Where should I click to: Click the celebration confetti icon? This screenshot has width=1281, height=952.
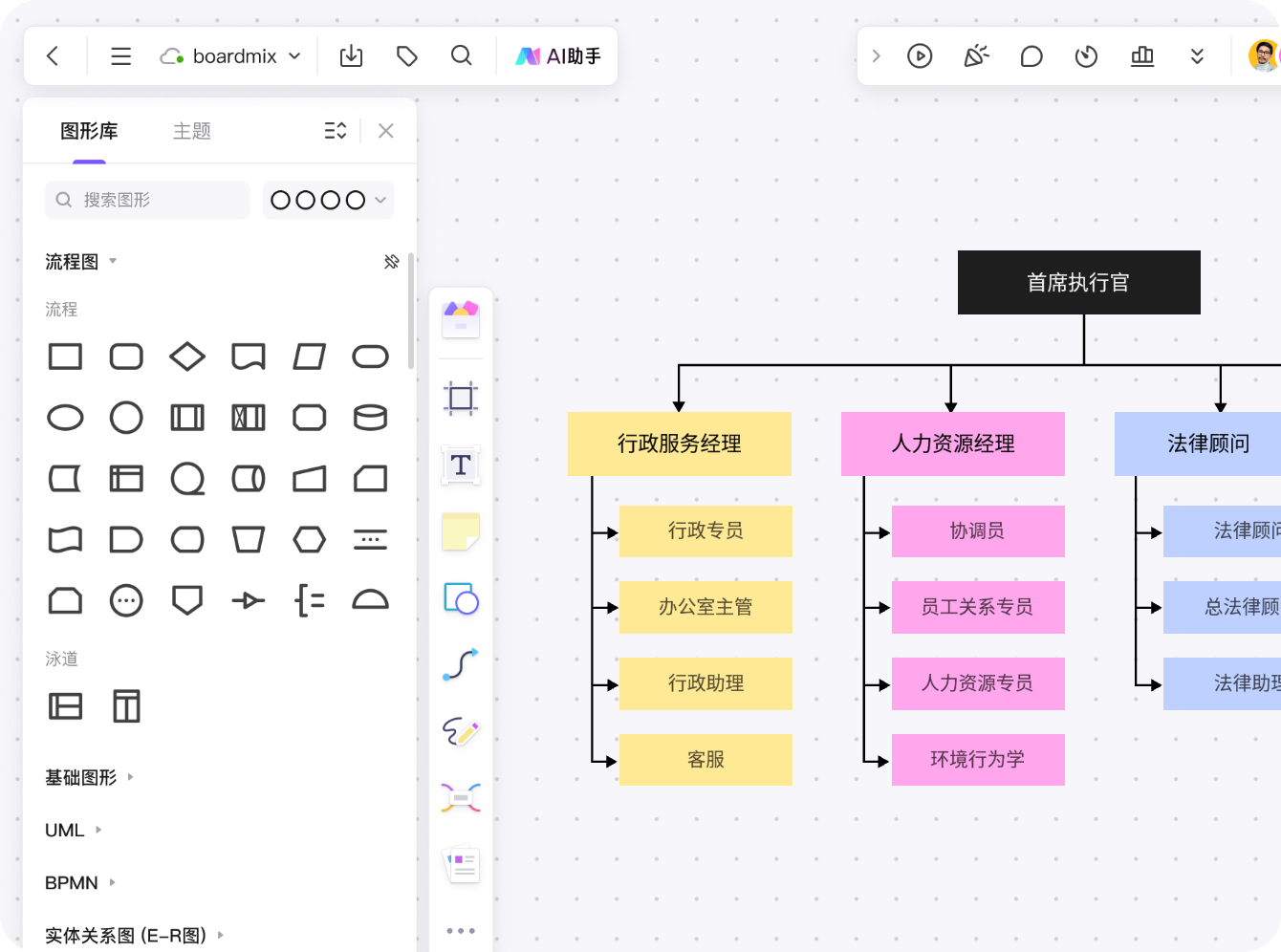tap(976, 56)
